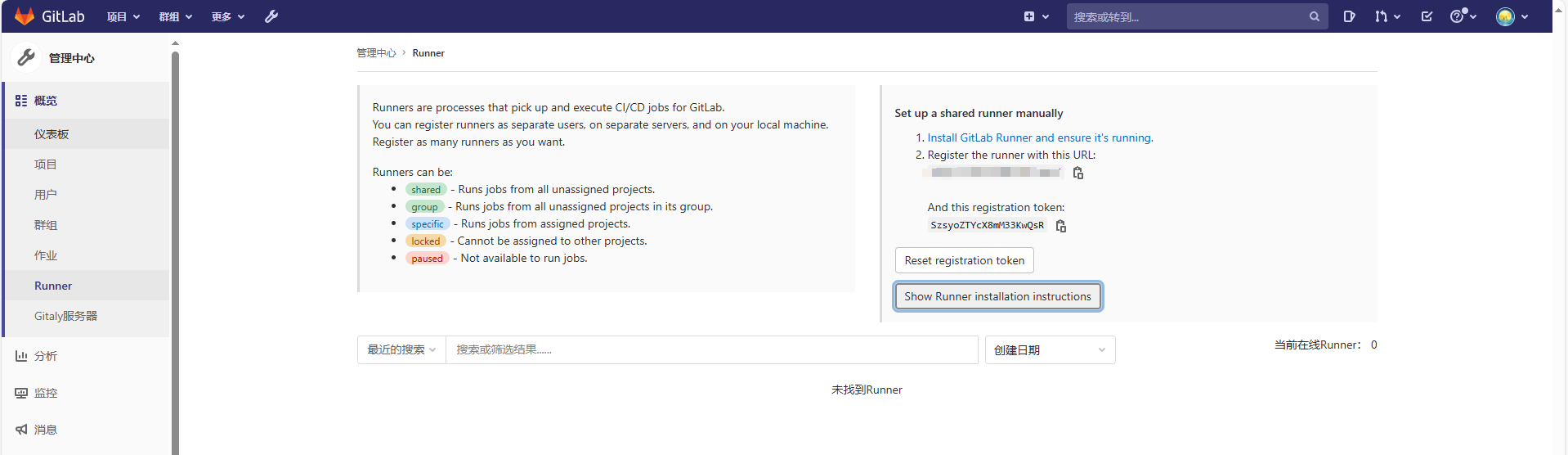The height and width of the screenshot is (455, 1568).
Task: Expand the 项目 menu in navbar
Action: pos(123,16)
